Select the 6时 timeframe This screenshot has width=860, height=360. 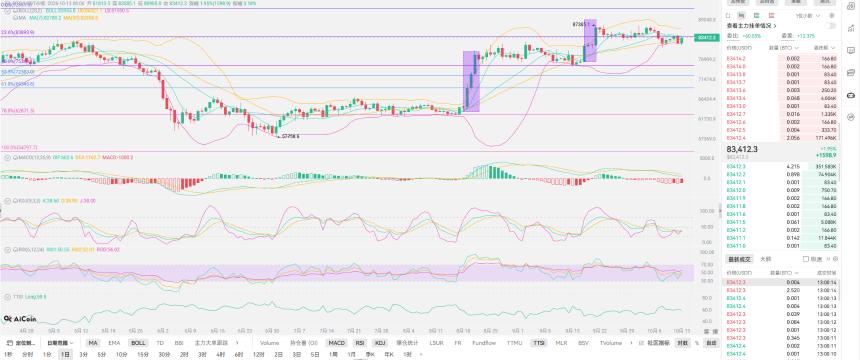[x=239, y=355]
